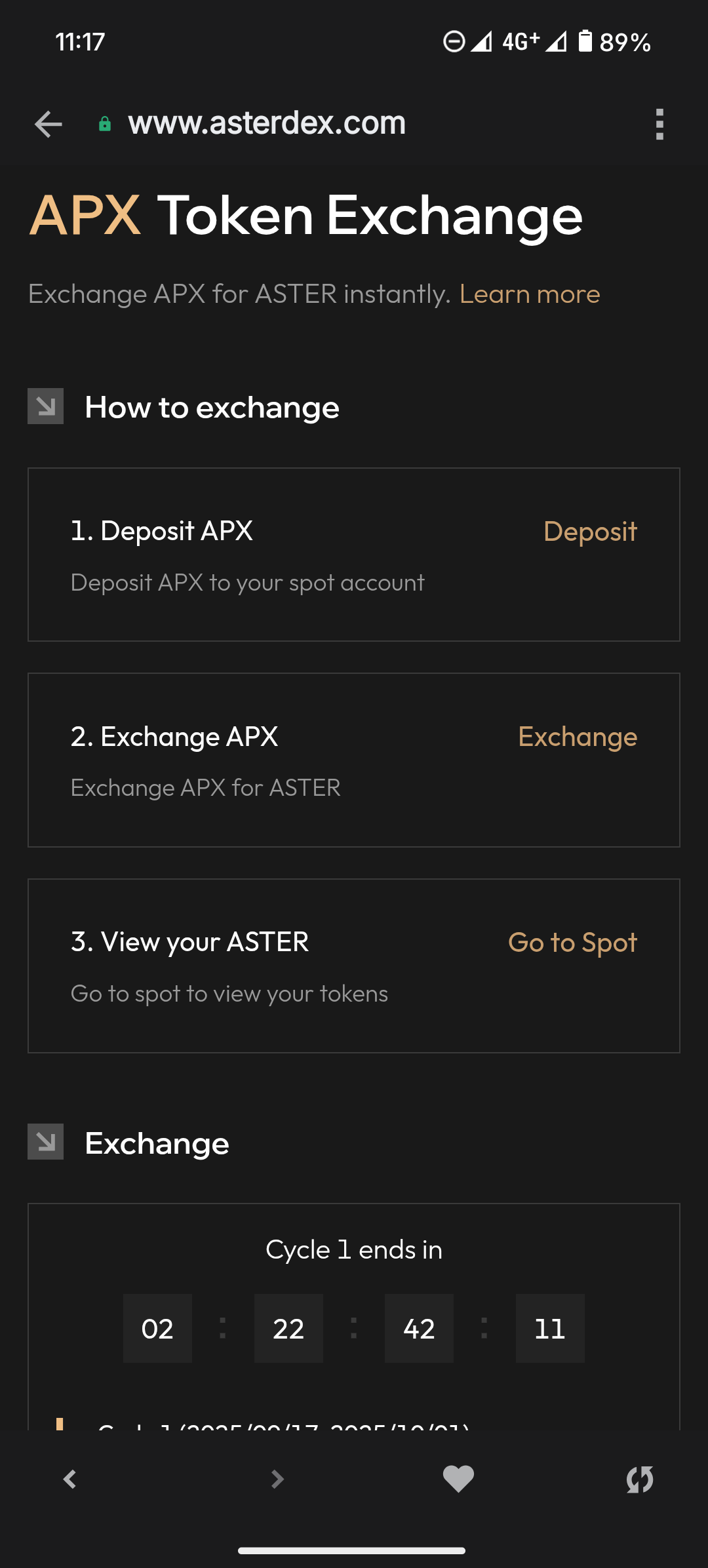Screen dimensions: 708x1568
Task: Open the three-dot browser menu
Action: [x=659, y=124]
